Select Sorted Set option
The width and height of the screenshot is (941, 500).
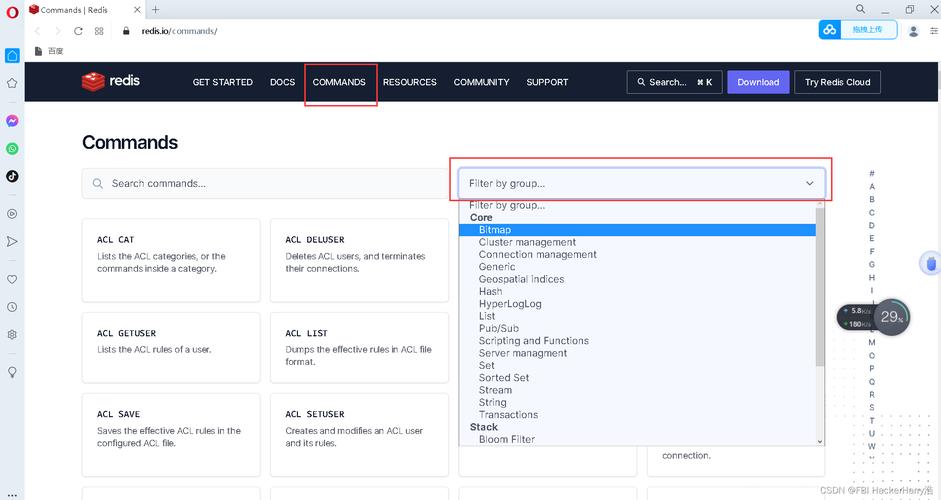637,378
